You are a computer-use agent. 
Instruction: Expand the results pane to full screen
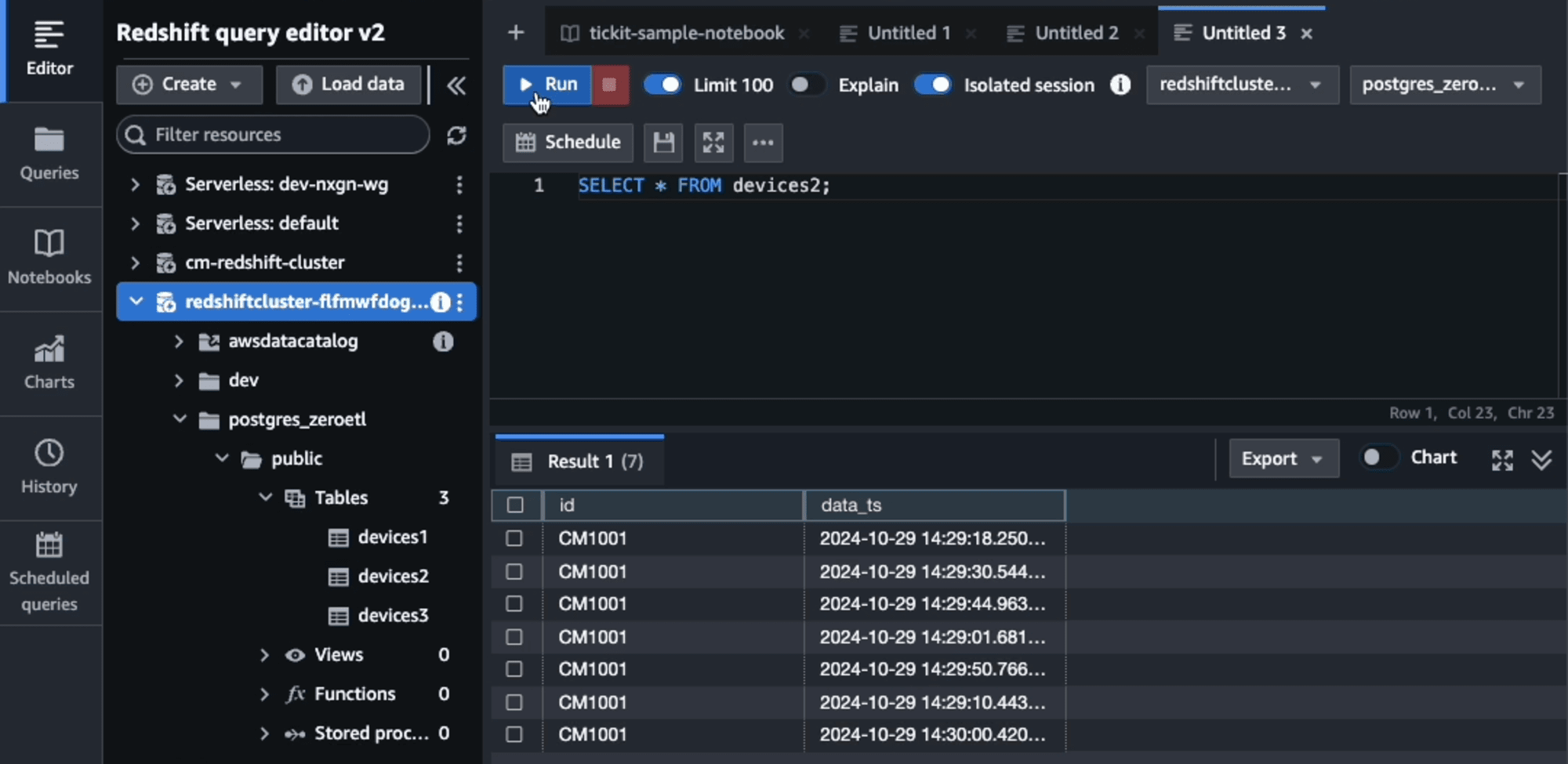(1502, 460)
